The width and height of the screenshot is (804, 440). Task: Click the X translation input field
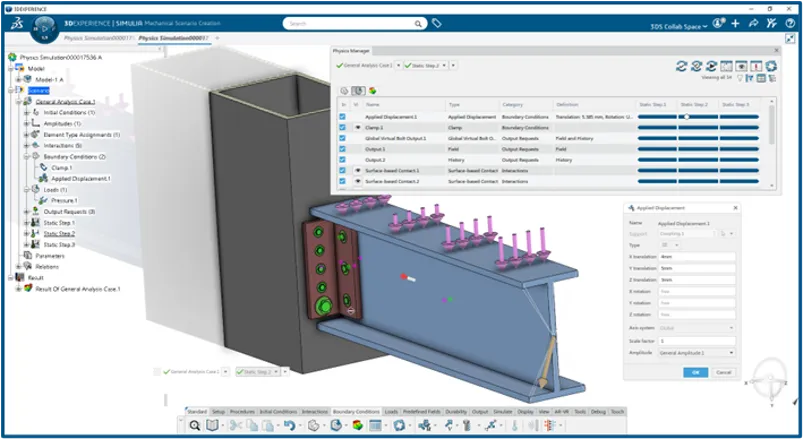(695, 254)
